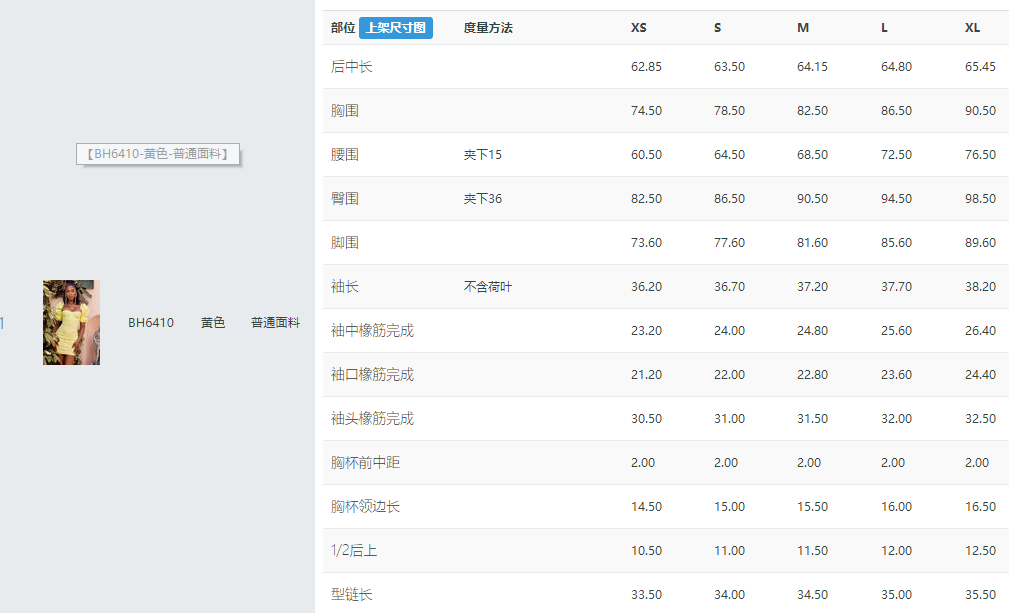Click the 62.85 value in 后中长 row

pyautogui.click(x=646, y=66)
